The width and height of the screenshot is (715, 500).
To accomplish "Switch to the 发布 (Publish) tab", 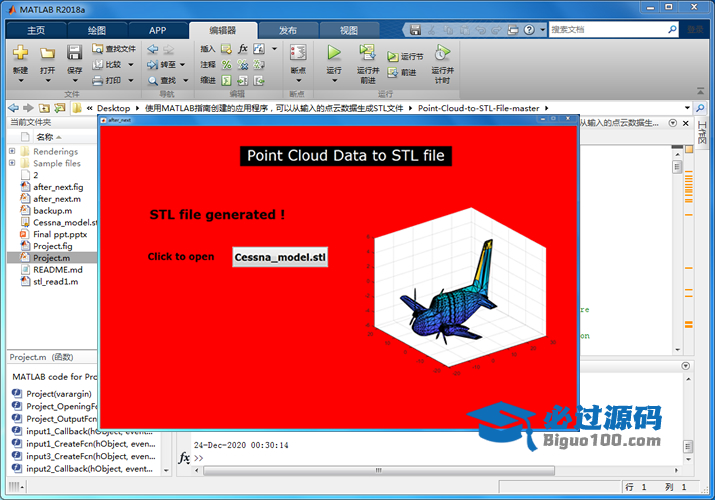I will click(x=288, y=31).
